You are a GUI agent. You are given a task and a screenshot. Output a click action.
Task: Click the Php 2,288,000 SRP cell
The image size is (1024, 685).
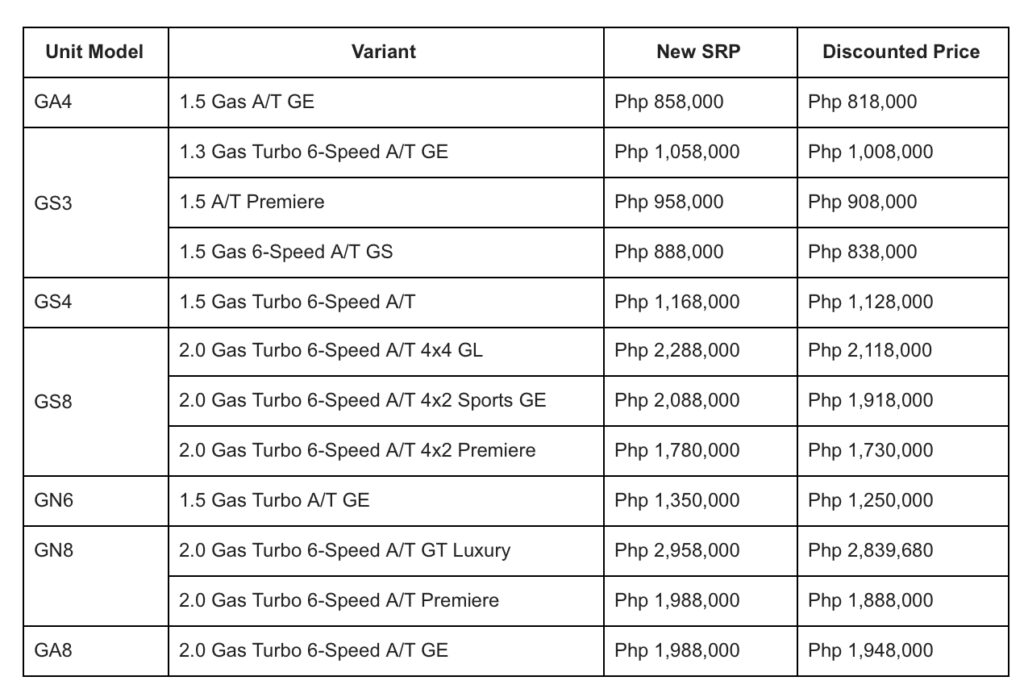pyautogui.click(x=700, y=351)
